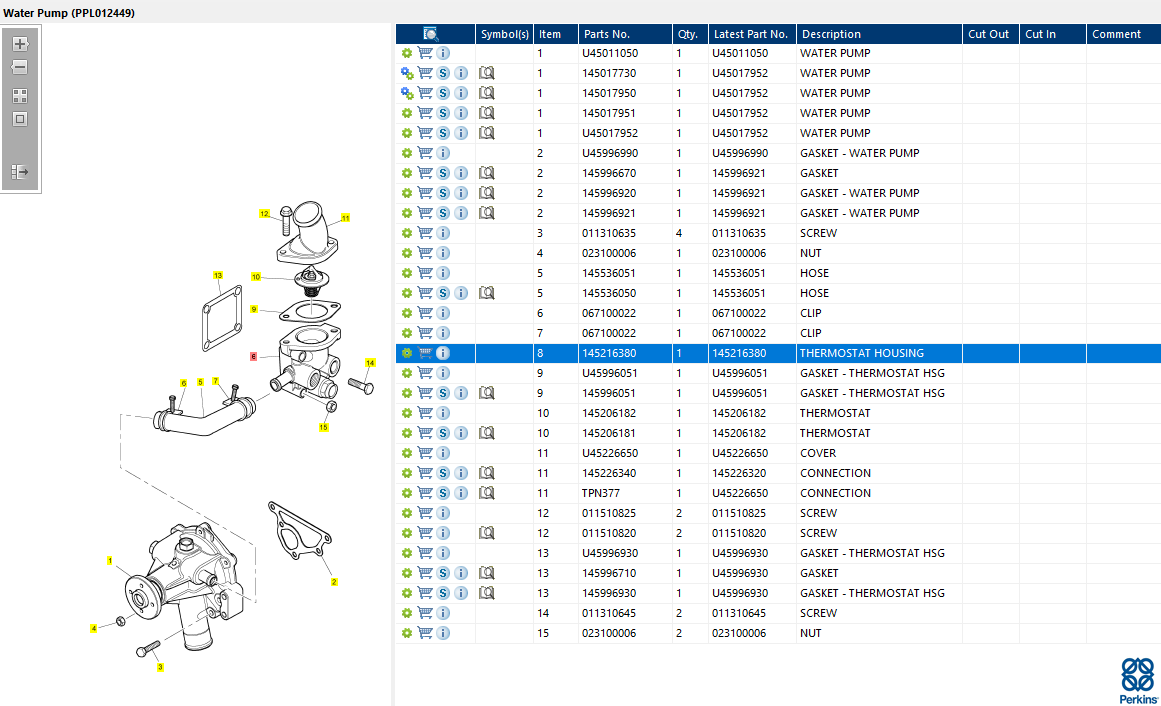Click the gear icon for part 145017730
The height and width of the screenshot is (706, 1161).
tap(407, 73)
